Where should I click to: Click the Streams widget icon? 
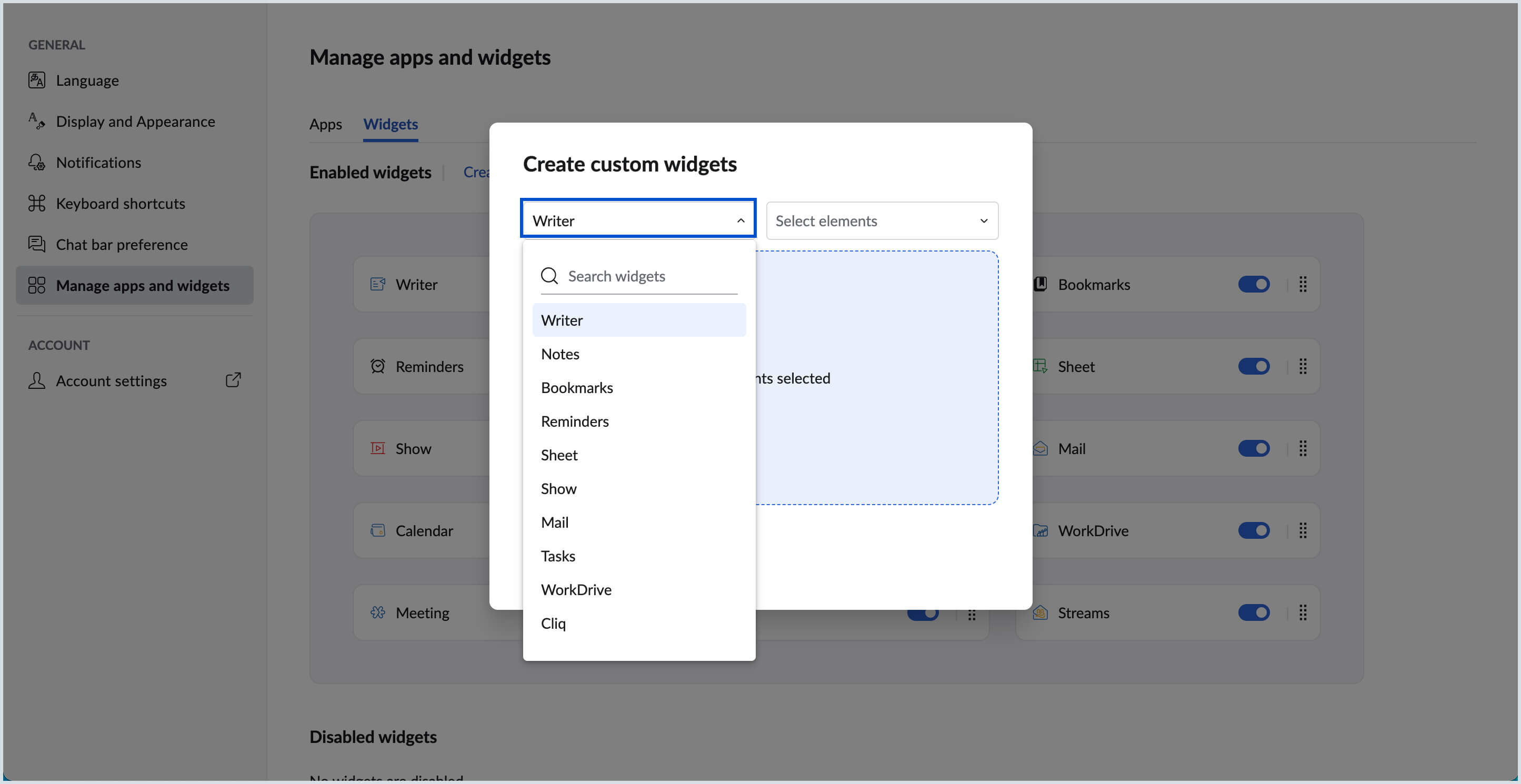click(x=1040, y=612)
